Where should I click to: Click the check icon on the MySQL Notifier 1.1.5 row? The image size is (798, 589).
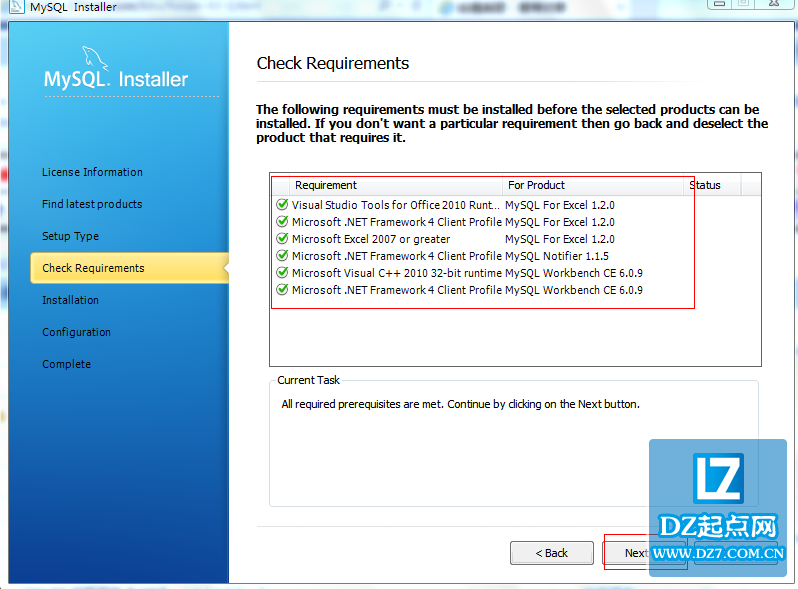(282, 256)
